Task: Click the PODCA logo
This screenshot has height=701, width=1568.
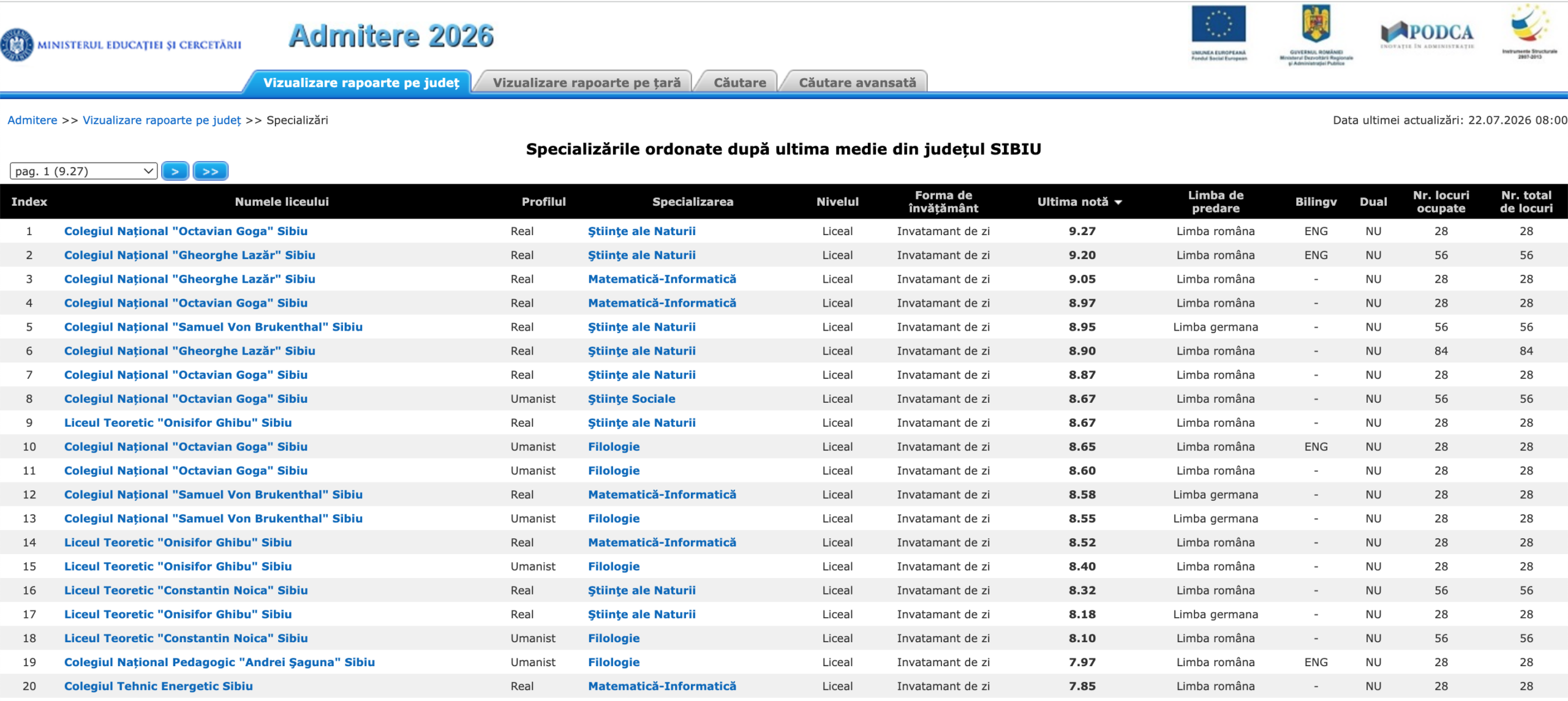Action: coord(1427,35)
